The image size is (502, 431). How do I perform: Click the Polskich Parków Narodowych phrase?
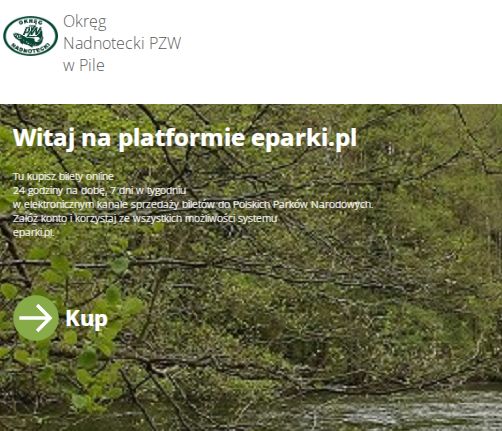coord(303,204)
